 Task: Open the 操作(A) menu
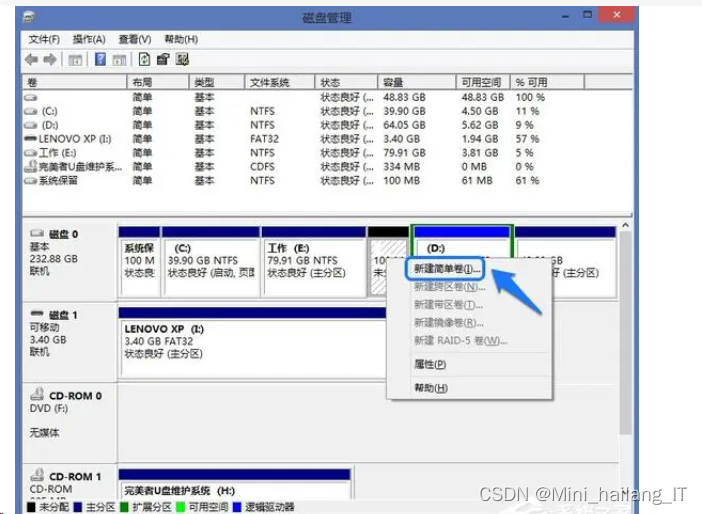pos(89,39)
